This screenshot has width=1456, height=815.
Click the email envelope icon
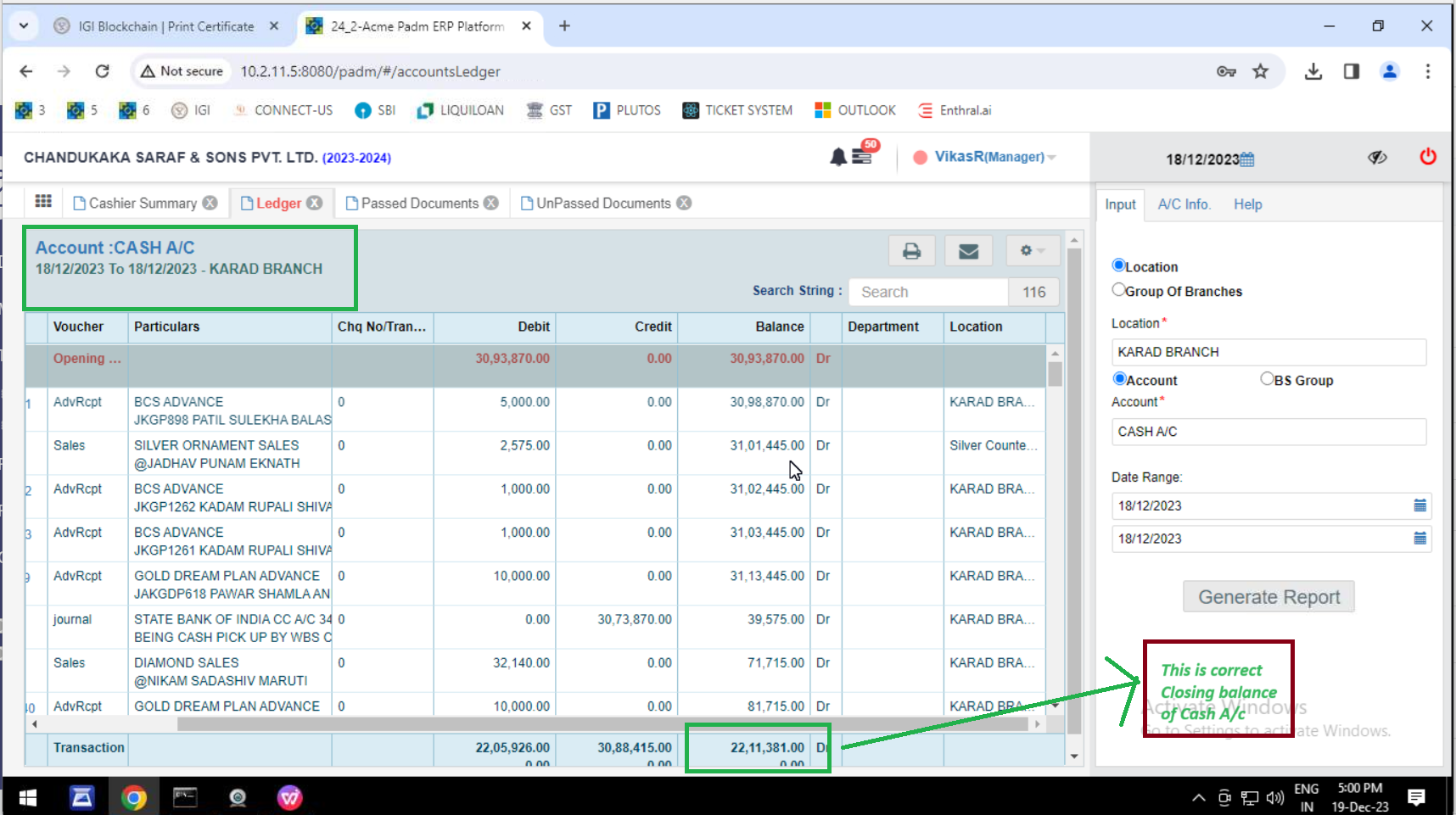968,251
